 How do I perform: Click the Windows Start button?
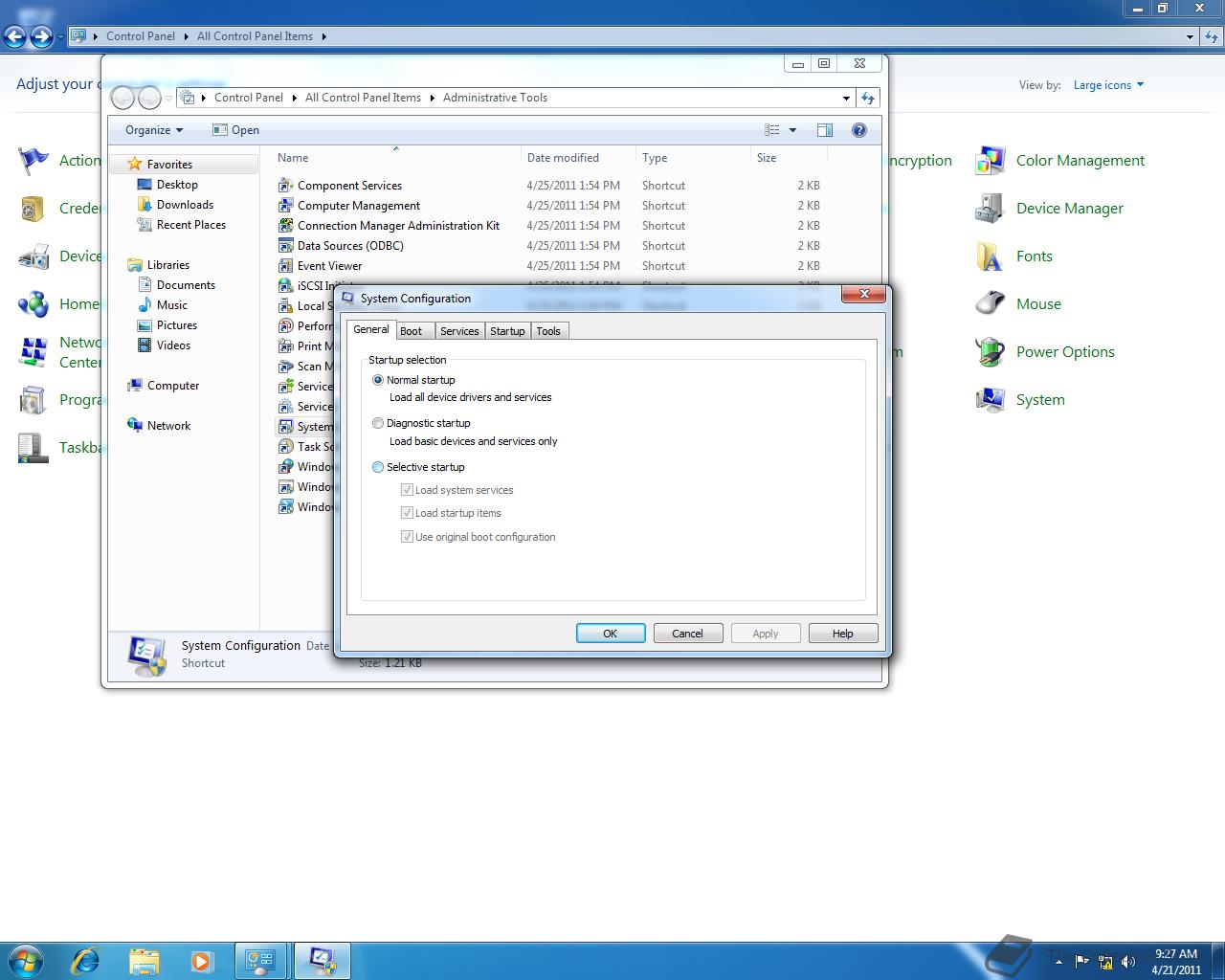pos(26,960)
